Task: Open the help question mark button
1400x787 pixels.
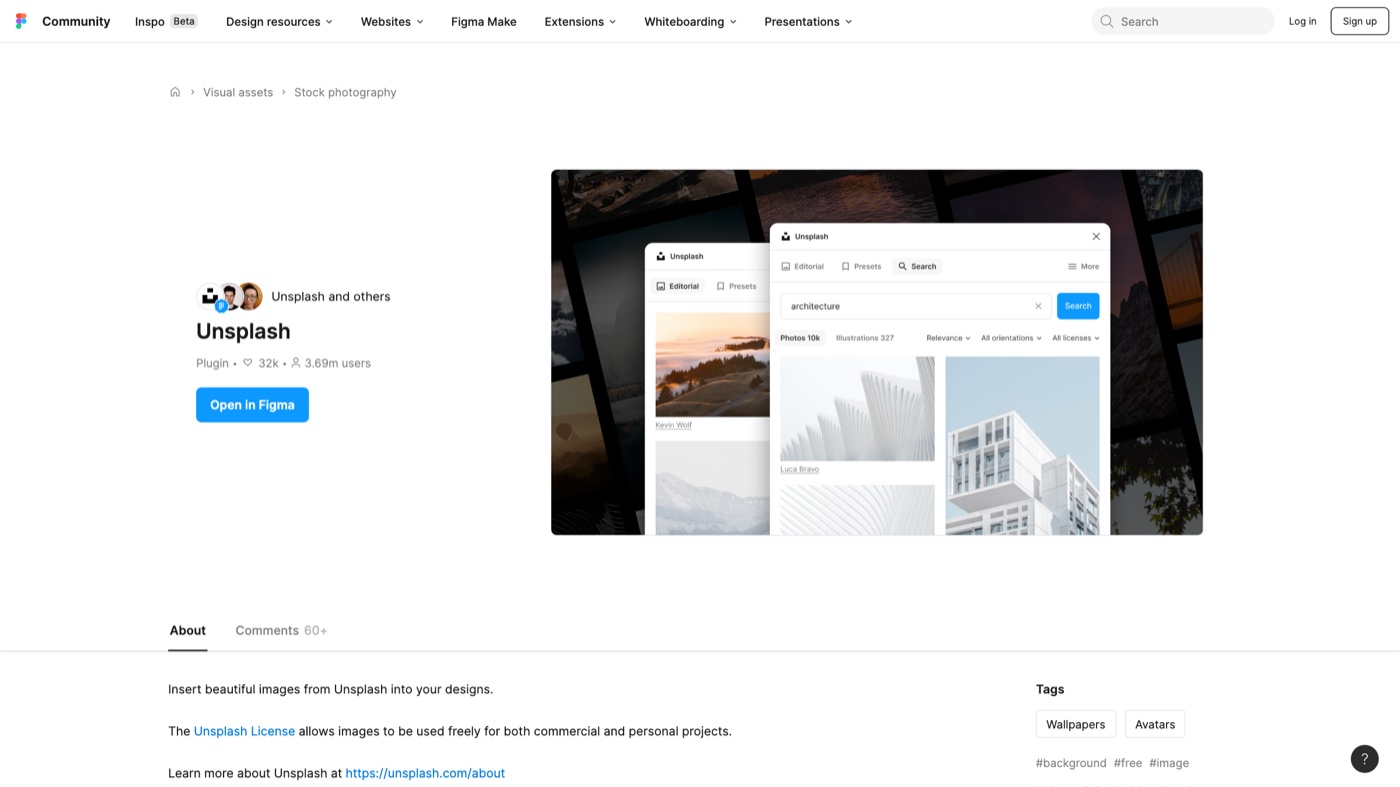Action: coord(1364,759)
